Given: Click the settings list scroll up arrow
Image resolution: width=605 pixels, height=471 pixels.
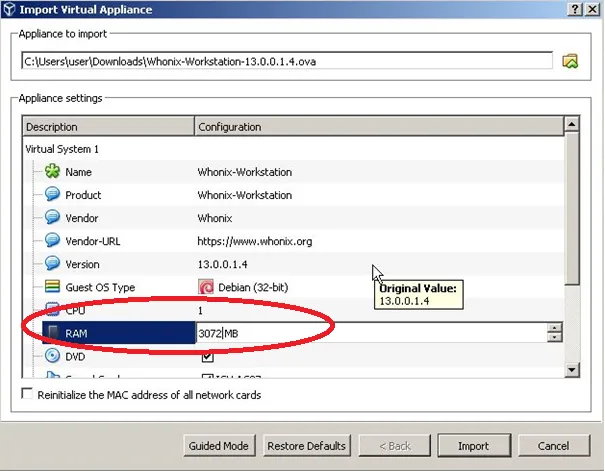Looking at the screenshot, I should [571, 124].
